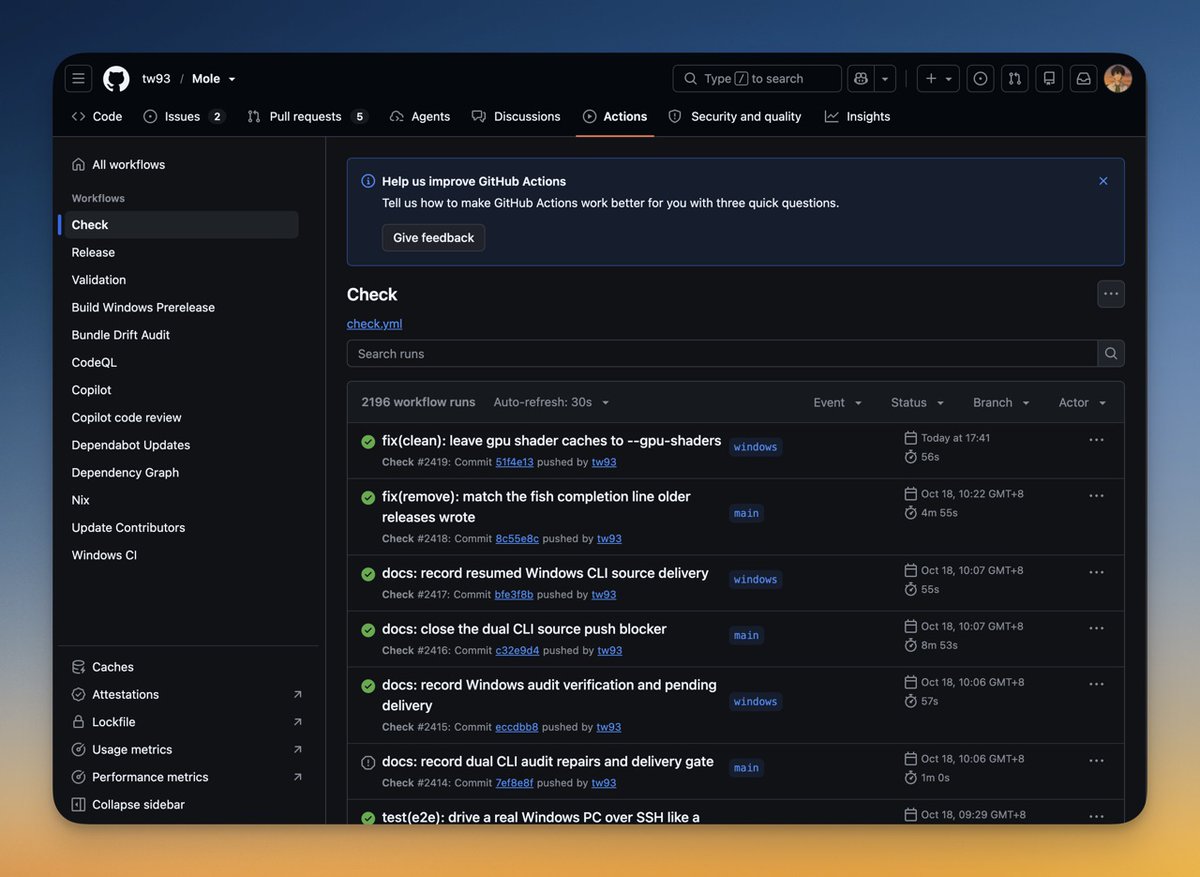Image resolution: width=1200 pixels, height=877 pixels.
Task: Open the options menu for run #2419
Action: 1096,440
